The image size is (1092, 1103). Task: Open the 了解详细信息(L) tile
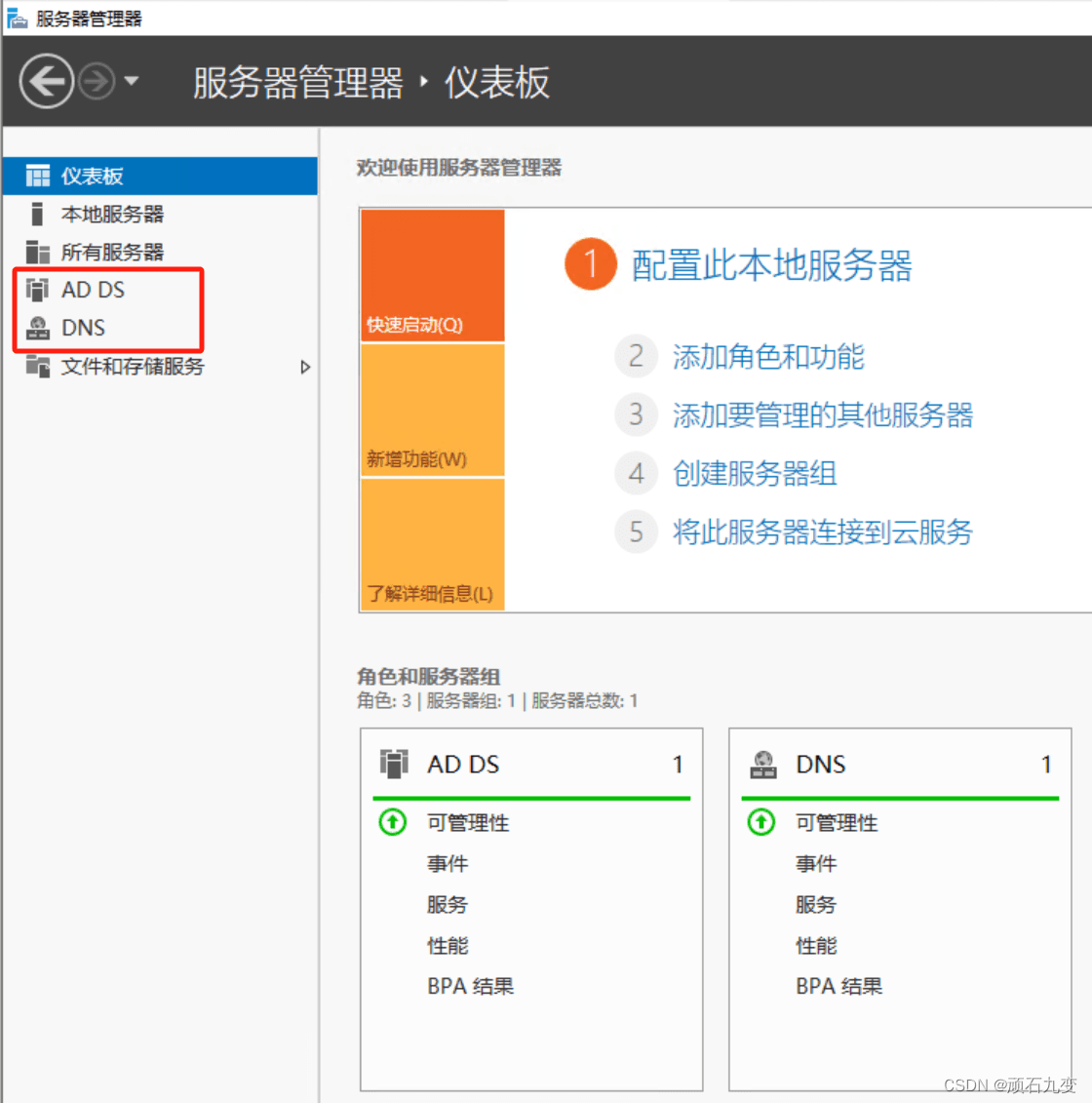433,544
